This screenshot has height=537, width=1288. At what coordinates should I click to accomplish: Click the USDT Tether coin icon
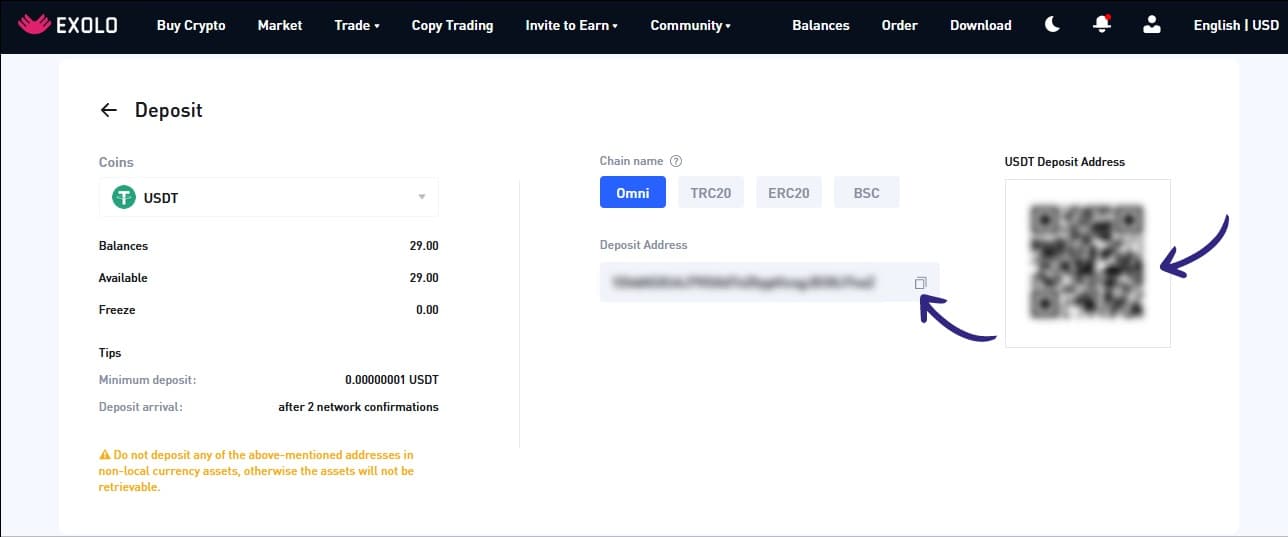tap(124, 197)
